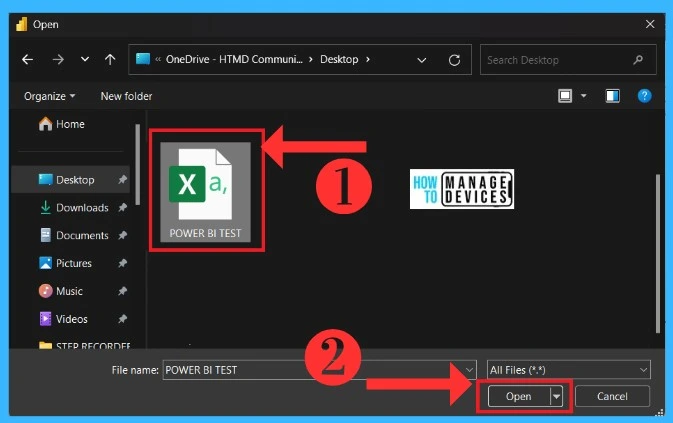Click the file list vertical scrollbar
Image resolution: width=673 pixels, height=423 pixels.
(658, 253)
